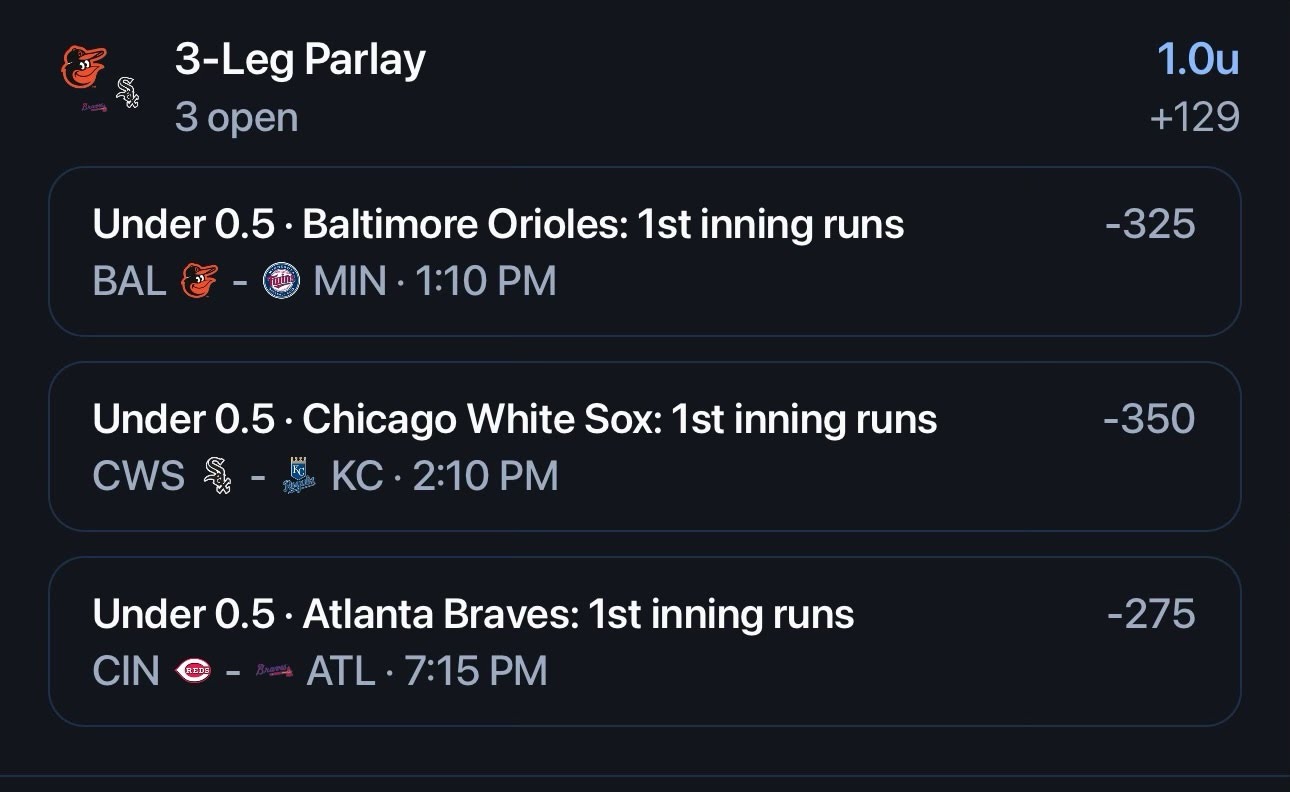Image resolution: width=1290 pixels, height=792 pixels.
Task: Tap the -325 odds value
Action: (x=1150, y=224)
